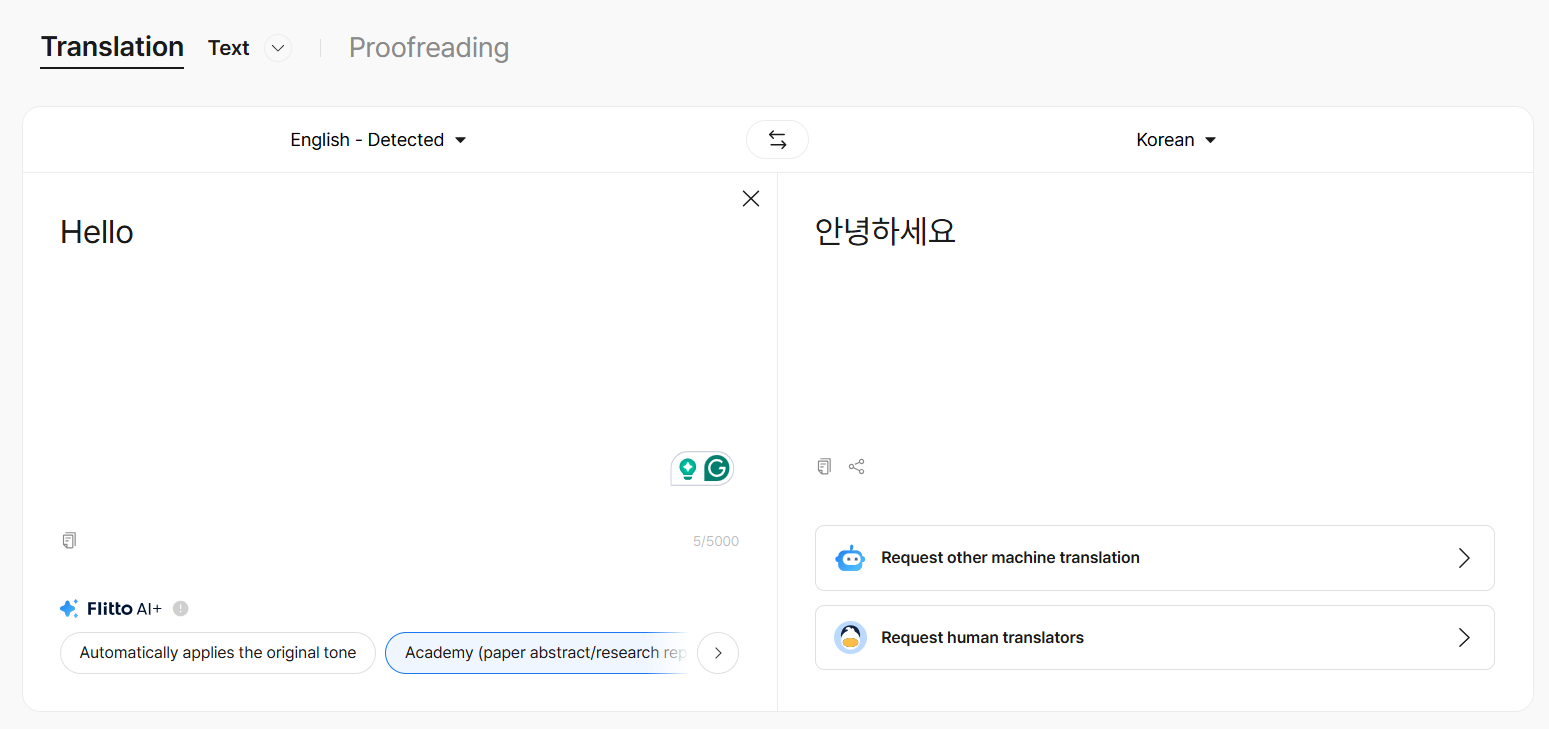Select the Translation tab
Screen dimensions: 1549x729
112,47
